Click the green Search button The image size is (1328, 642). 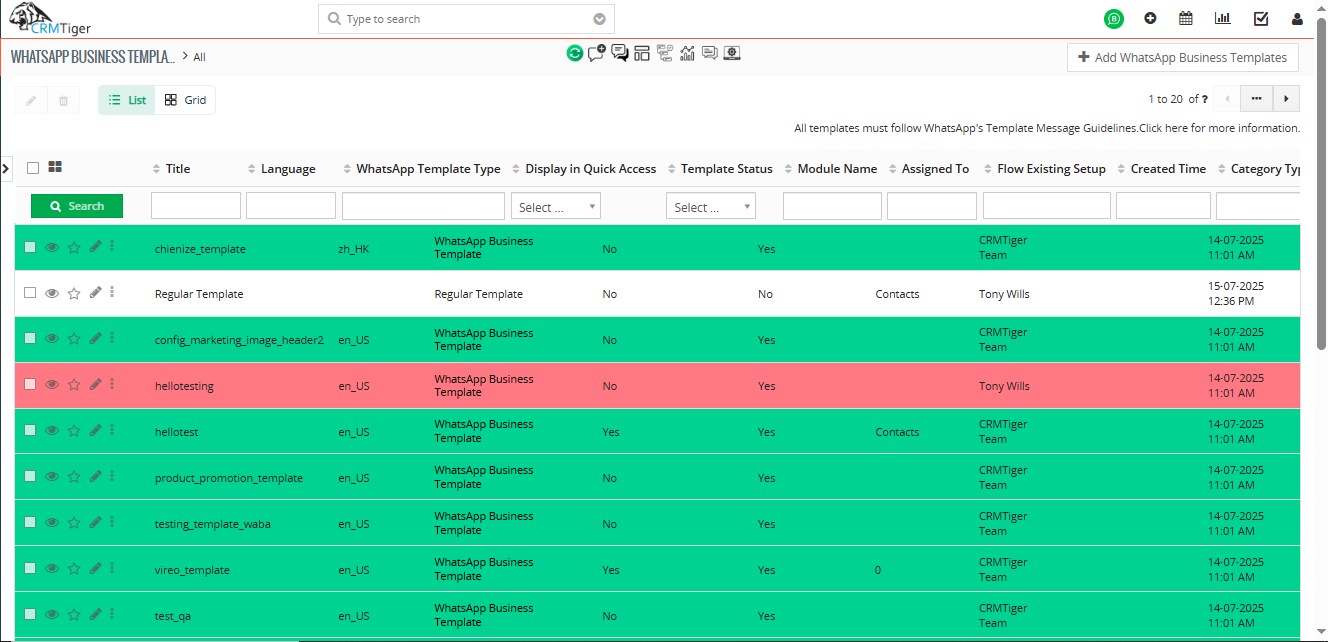[x=77, y=206]
